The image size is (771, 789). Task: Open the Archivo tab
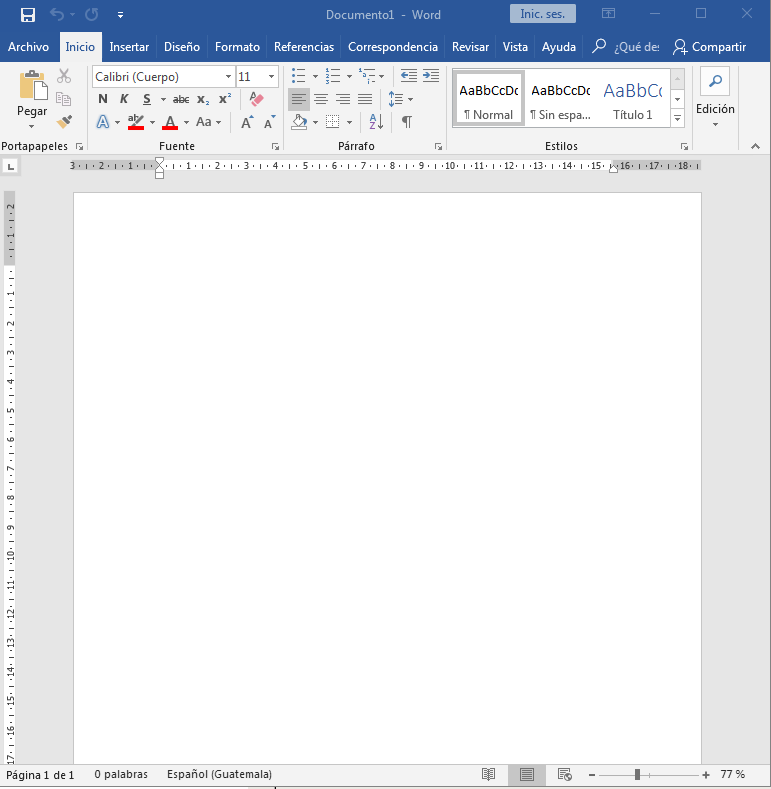click(28, 47)
